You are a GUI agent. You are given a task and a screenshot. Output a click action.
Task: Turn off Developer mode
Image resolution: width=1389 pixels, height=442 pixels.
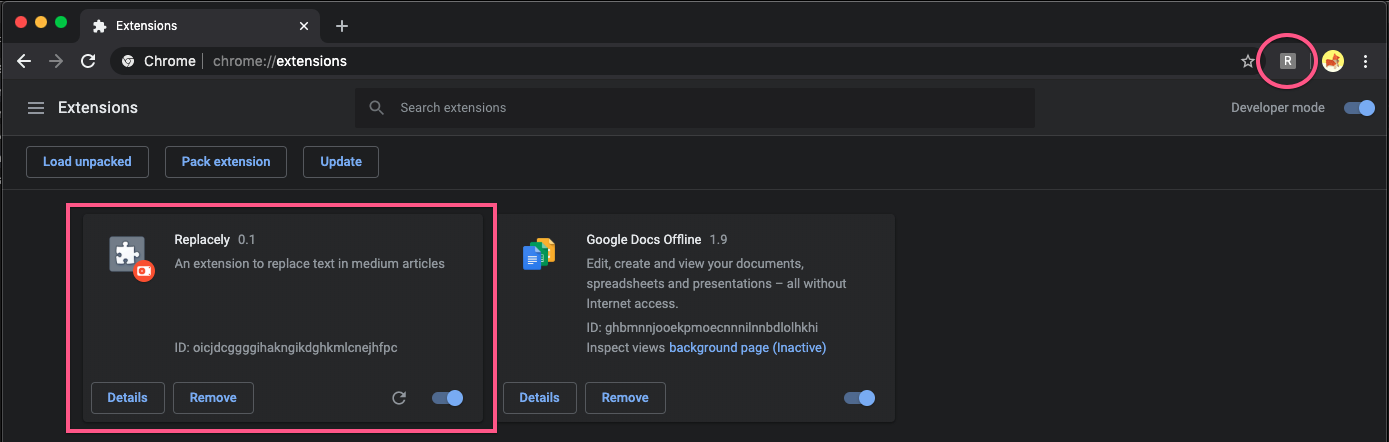pos(1359,108)
